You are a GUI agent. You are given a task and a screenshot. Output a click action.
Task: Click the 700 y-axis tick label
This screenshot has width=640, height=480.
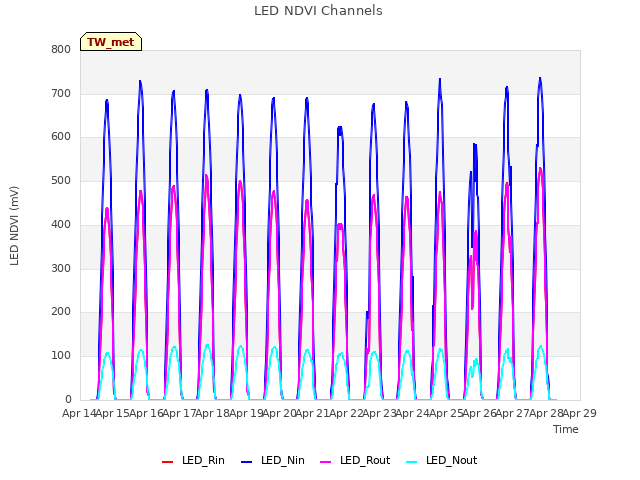pyautogui.click(x=61, y=93)
